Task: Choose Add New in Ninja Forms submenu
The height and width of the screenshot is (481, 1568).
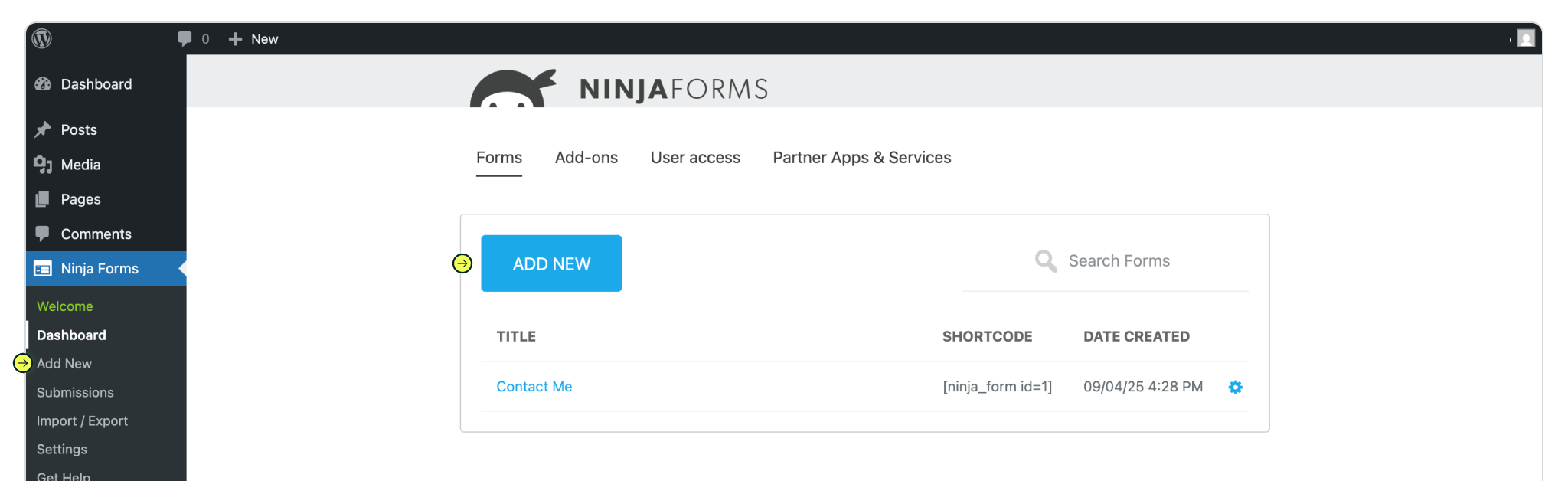Action: tap(64, 364)
